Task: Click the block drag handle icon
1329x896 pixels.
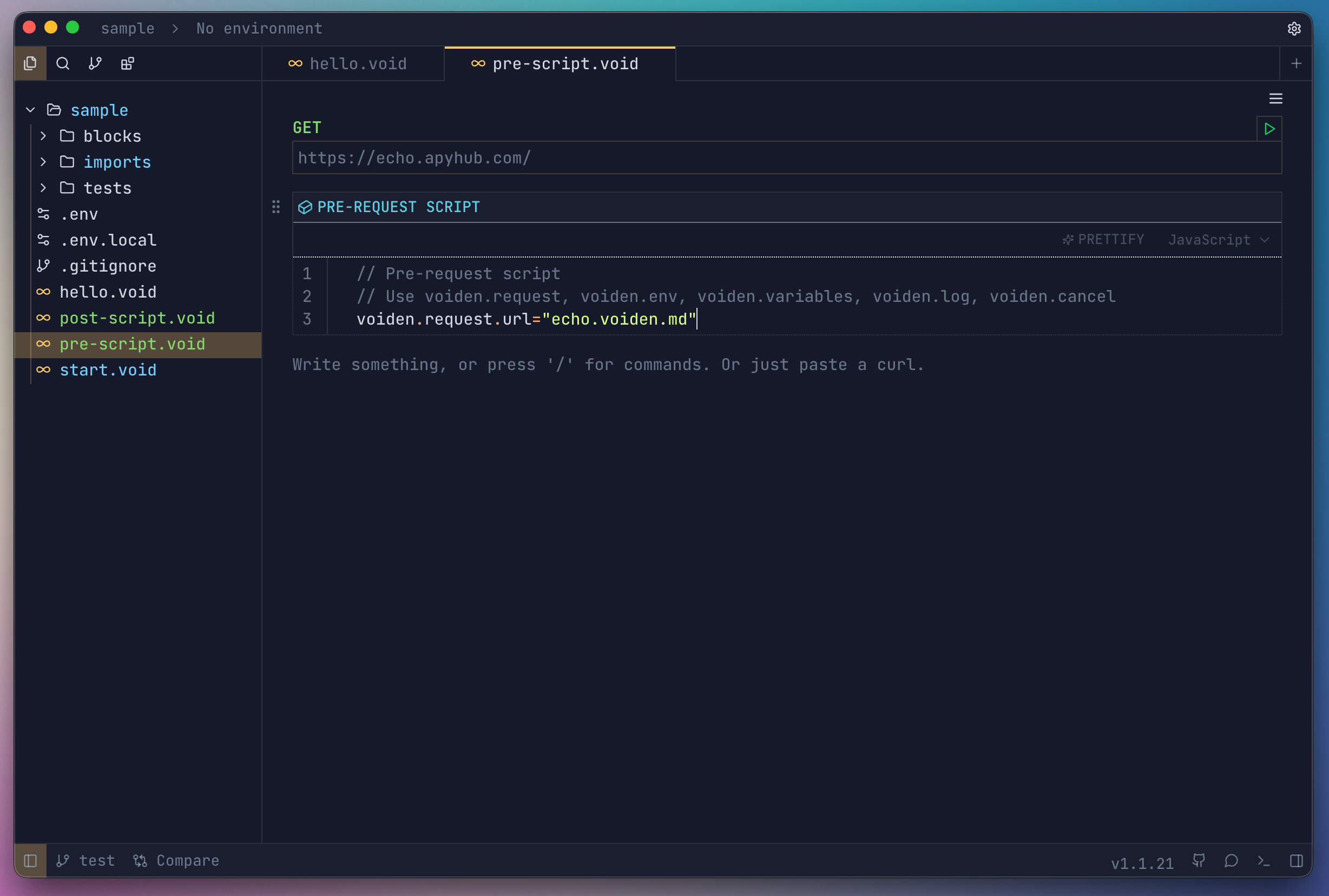Action: click(x=276, y=207)
